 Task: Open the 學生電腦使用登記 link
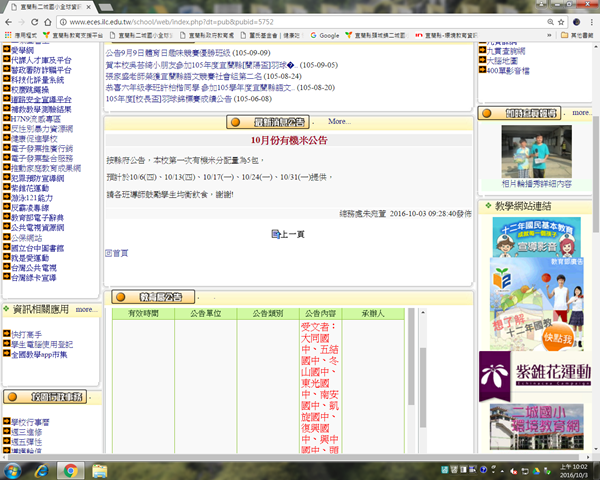pos(42,344)
